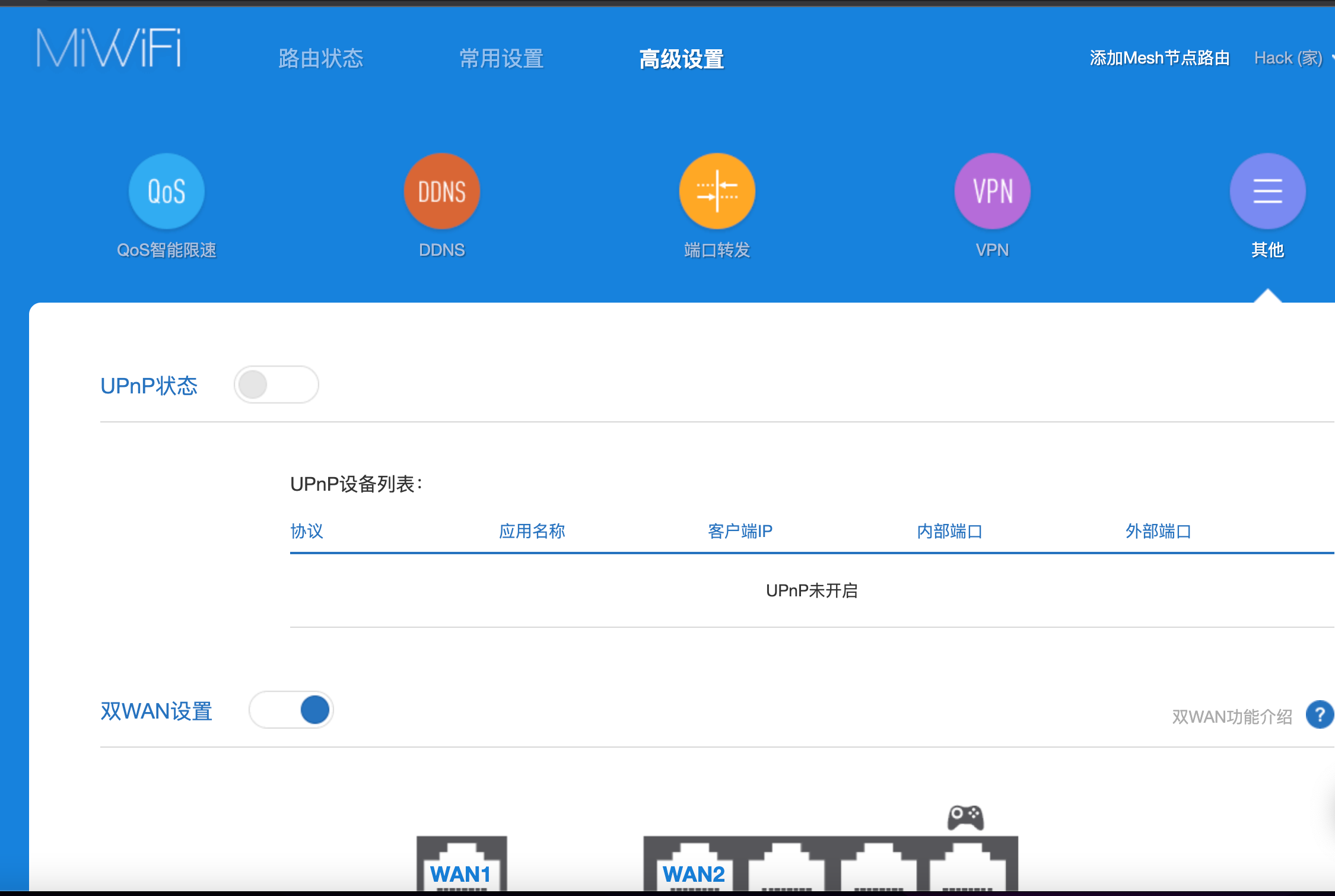Screen dimensions: 1335x896
Task: Click the WAN2 port icon
Action: click(694, 866)
